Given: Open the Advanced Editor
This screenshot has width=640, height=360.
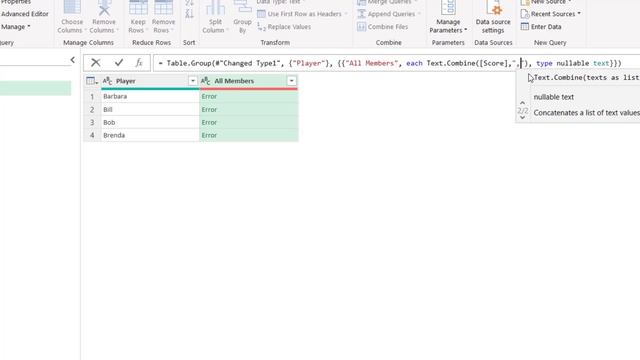Looking at the screenshot, I should pos(24,14).
